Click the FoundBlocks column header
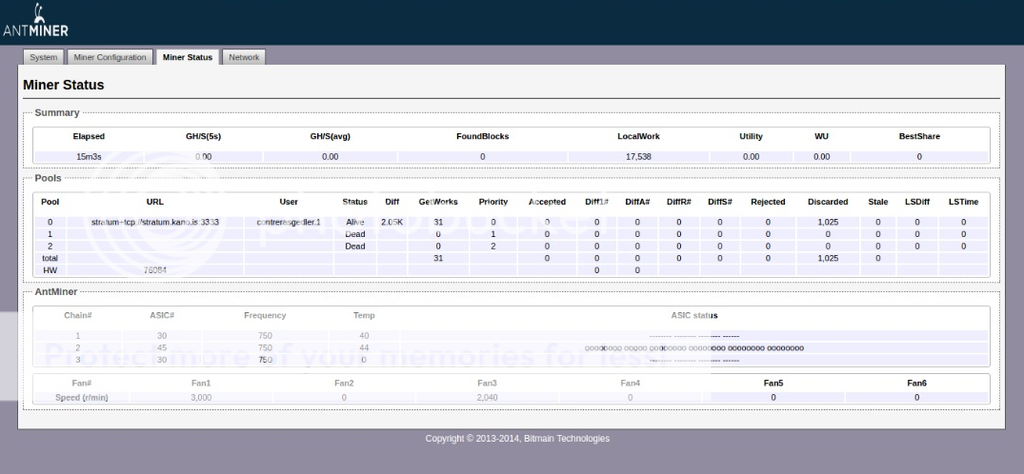Image resolution: width=1024 pixels, height=474 pixels. [483, 136]
